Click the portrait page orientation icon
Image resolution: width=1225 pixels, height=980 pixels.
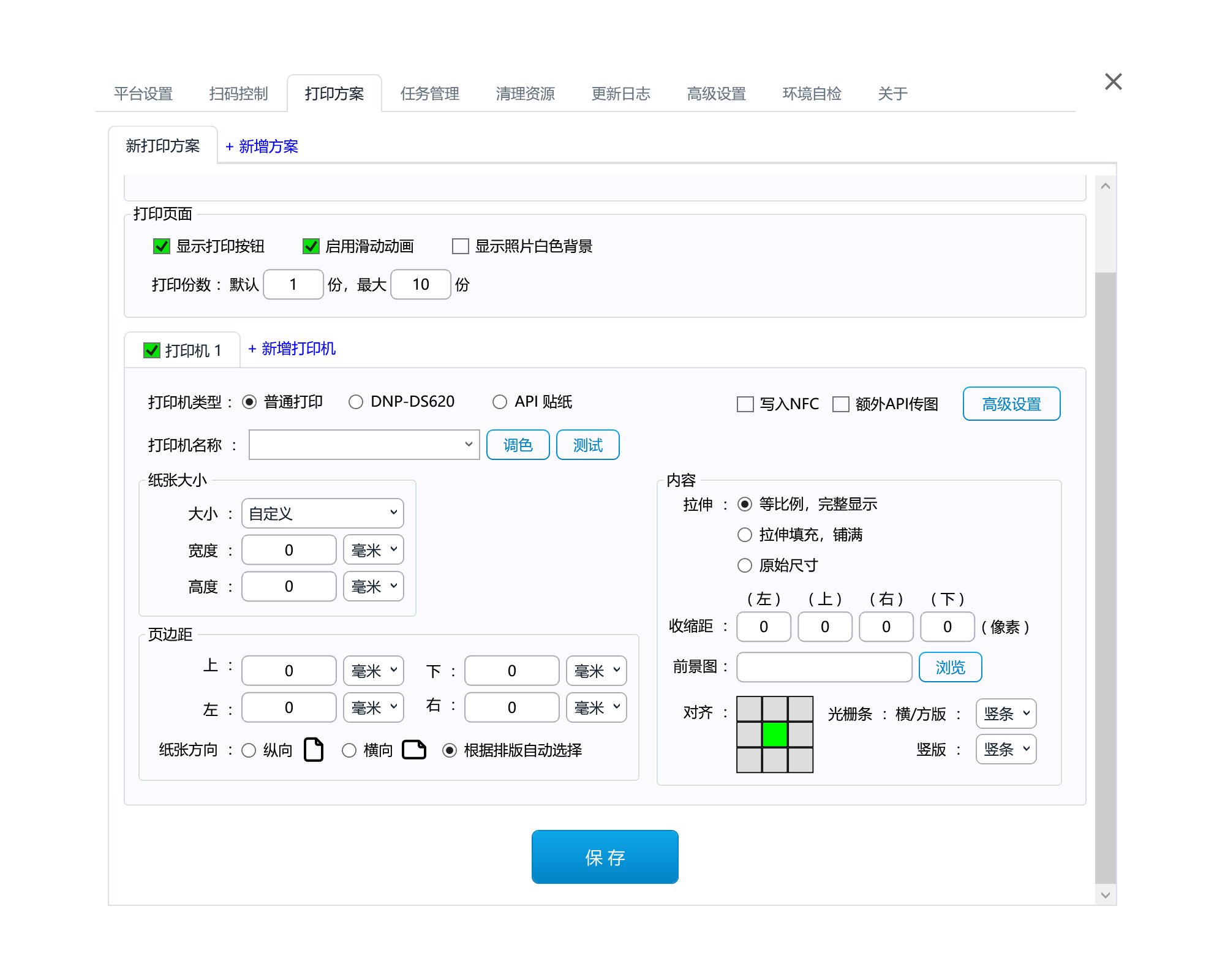point(314,749)
